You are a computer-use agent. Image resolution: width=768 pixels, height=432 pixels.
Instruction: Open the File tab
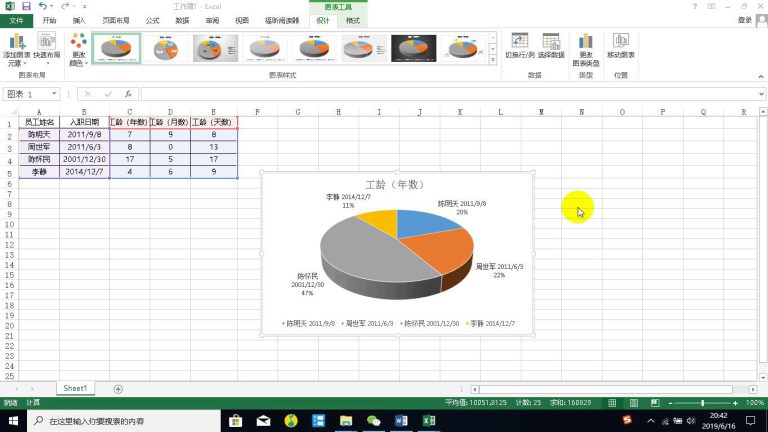16,21
